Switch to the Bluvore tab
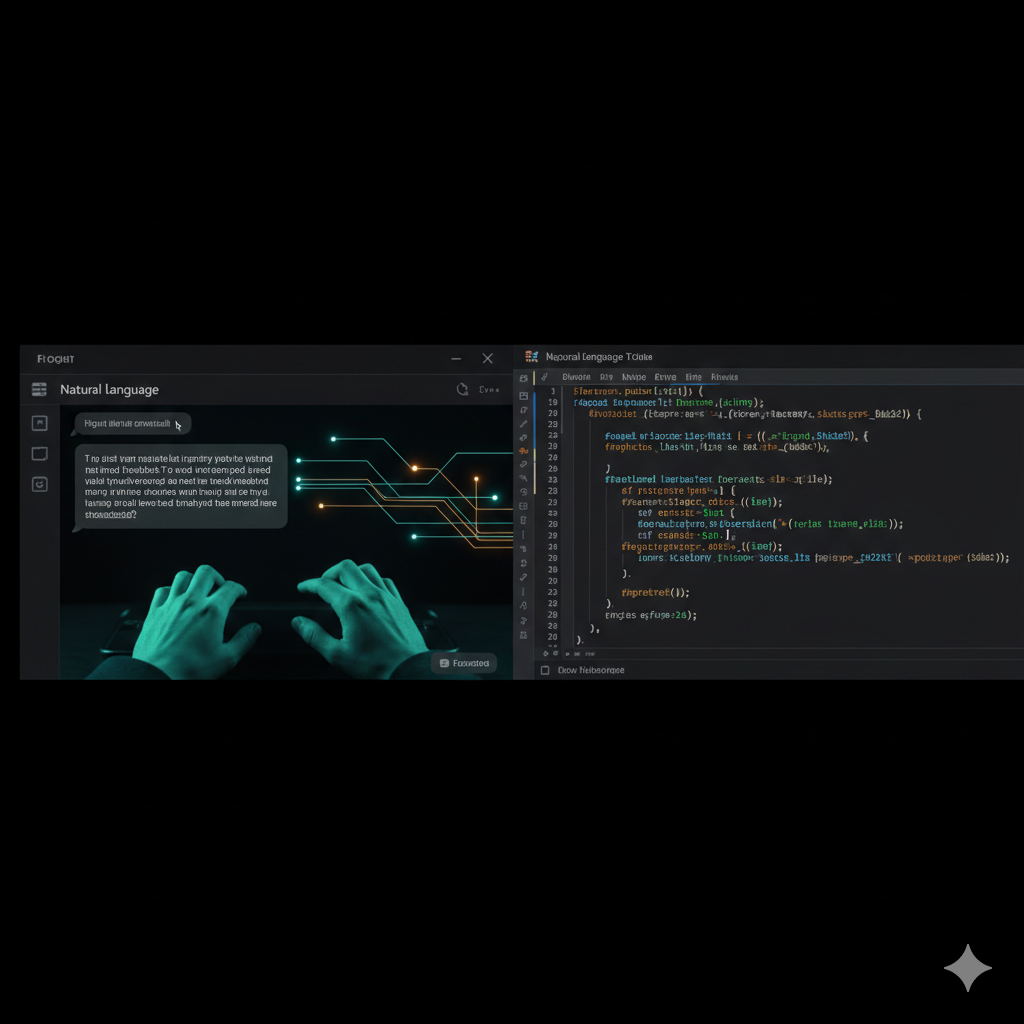Viewport: 1024px width, 1024px height. (x=575, y=377)
